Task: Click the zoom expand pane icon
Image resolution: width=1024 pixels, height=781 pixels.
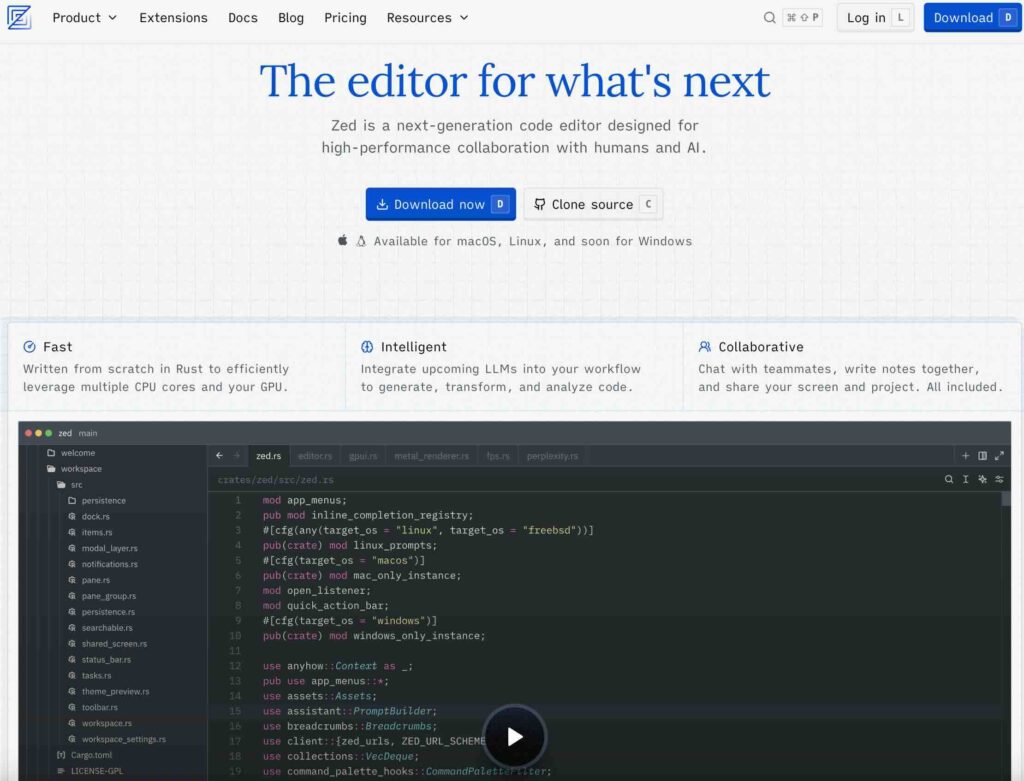Action: click(x=999, y=455)
